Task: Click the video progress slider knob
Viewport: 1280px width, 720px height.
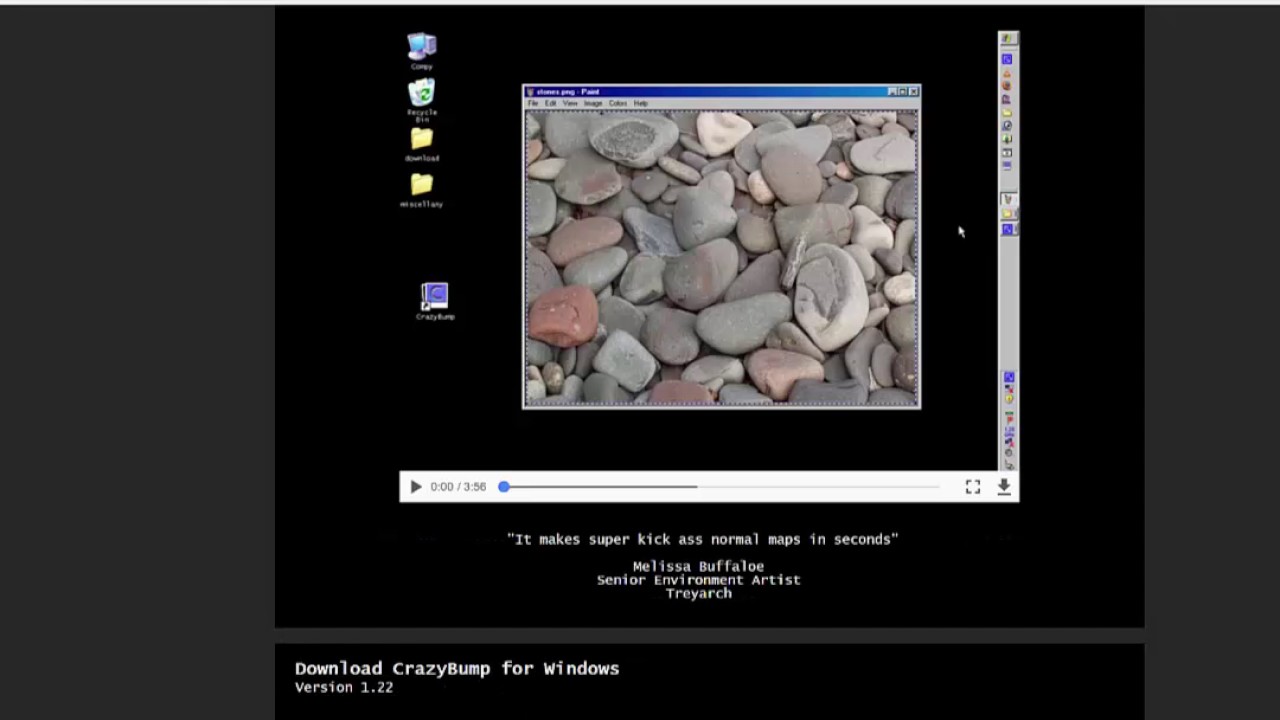Action: pyautogui.click(x=504, y=487)
